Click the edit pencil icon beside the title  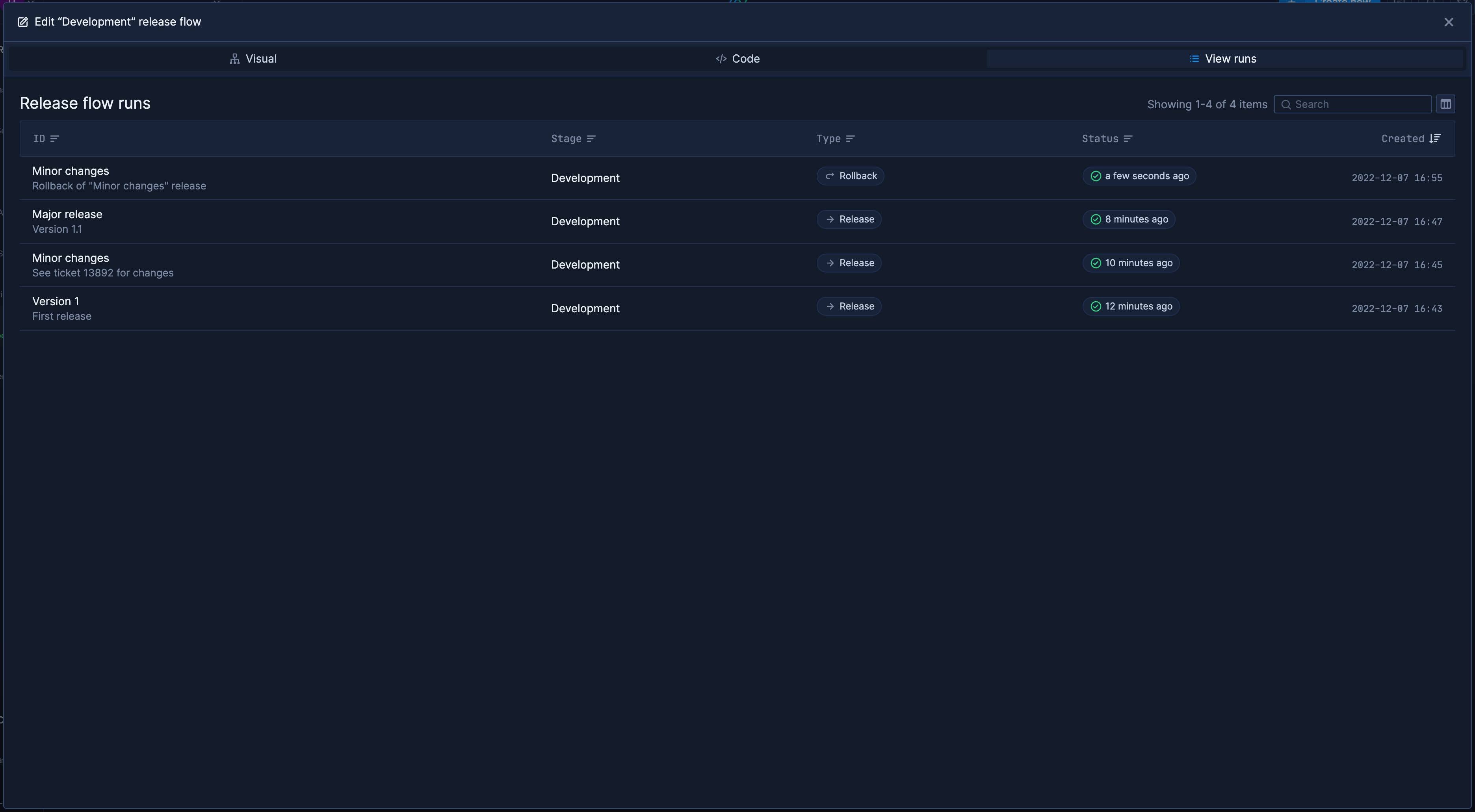click(x=23, y=22)
